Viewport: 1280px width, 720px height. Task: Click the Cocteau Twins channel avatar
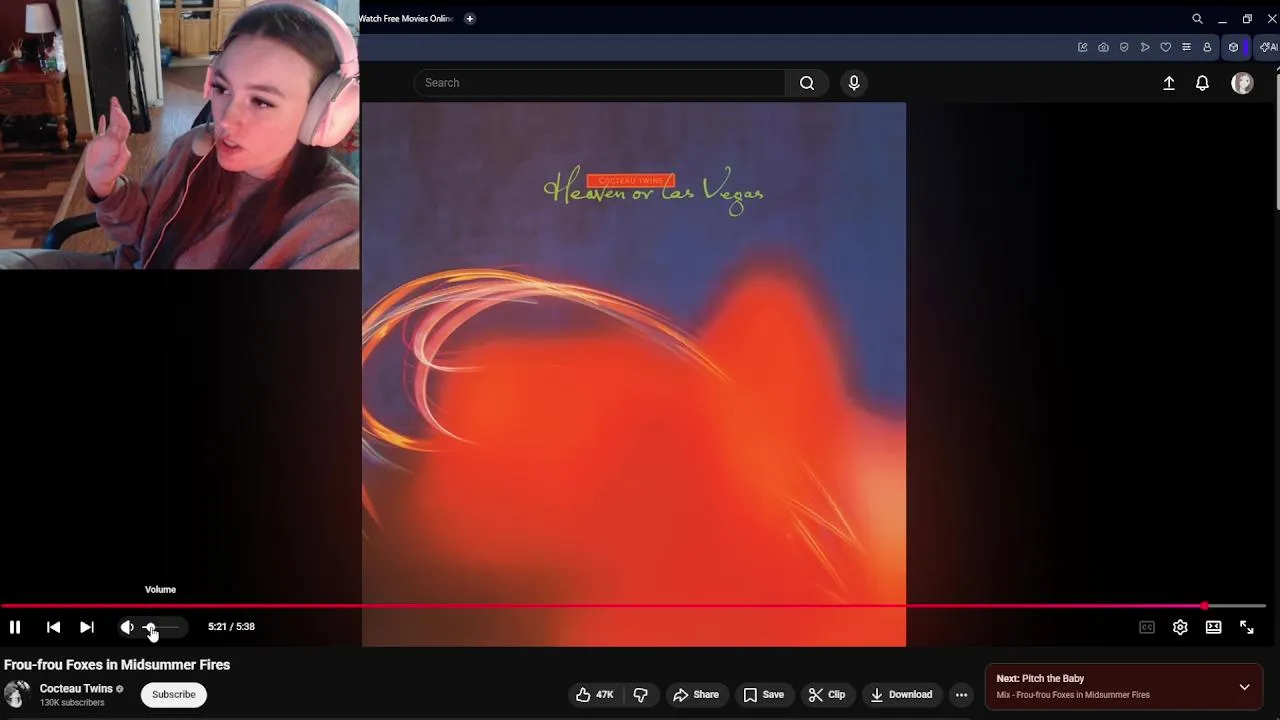coord(17,695)
